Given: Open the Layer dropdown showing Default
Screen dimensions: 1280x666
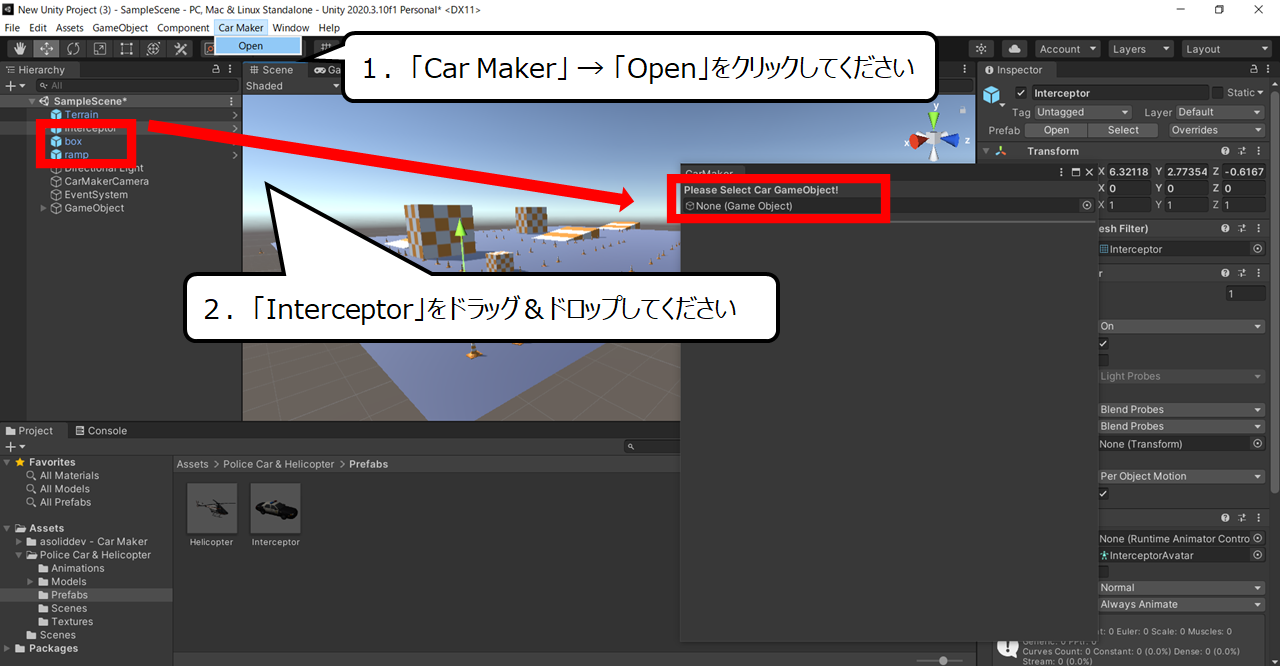Looking at the screenshot, I should tap(1219, 112).
